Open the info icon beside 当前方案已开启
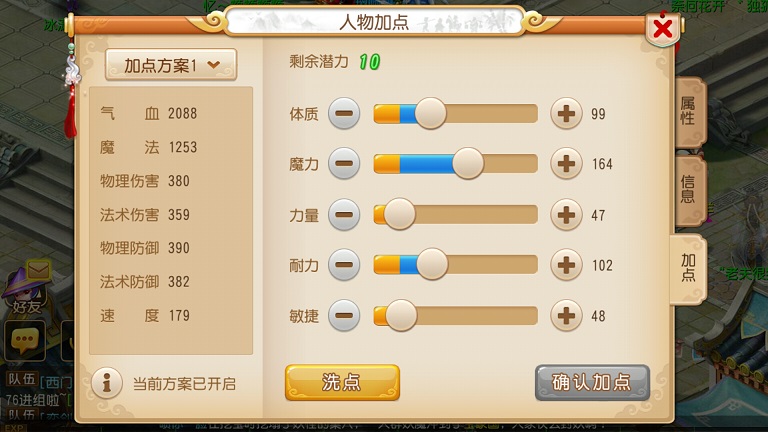The image size is (768, 432). [107, 383]
